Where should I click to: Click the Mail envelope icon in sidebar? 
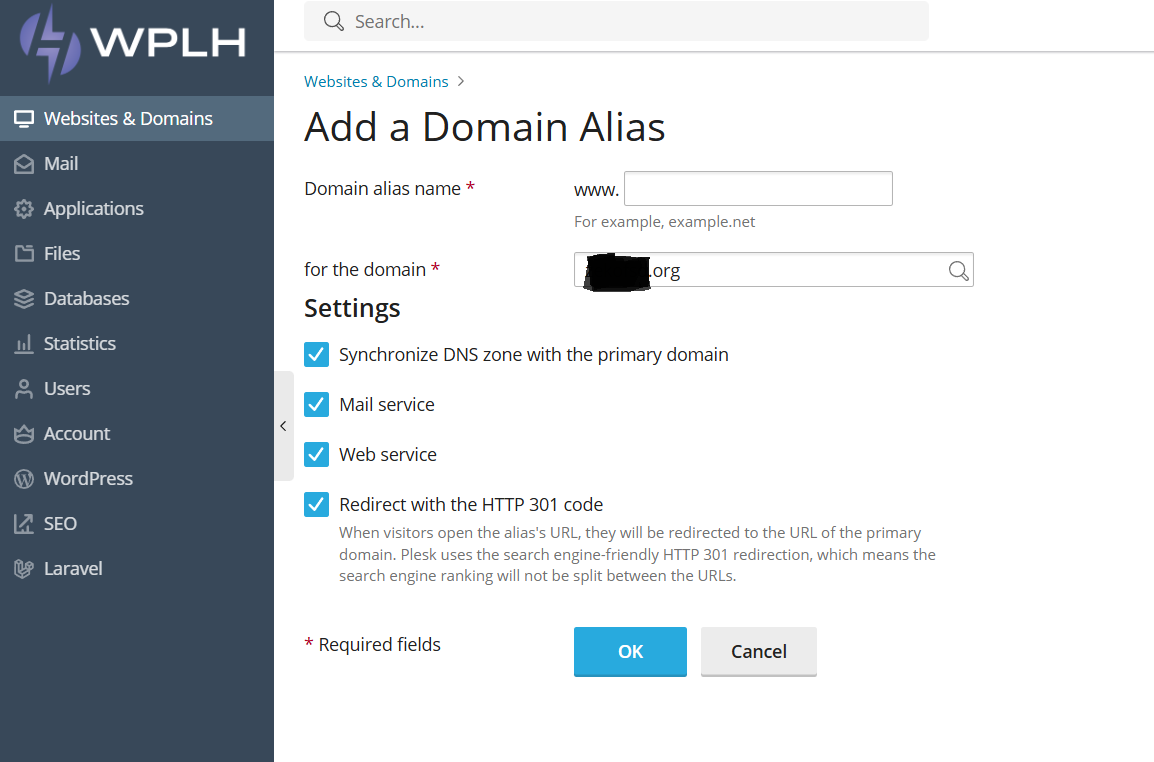click(24, 164)
